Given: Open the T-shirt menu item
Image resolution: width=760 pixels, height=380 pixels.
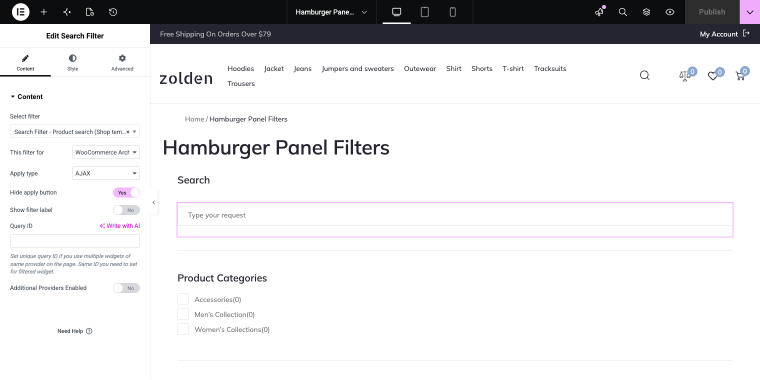Looking at the screenshot, I should 513,68.
